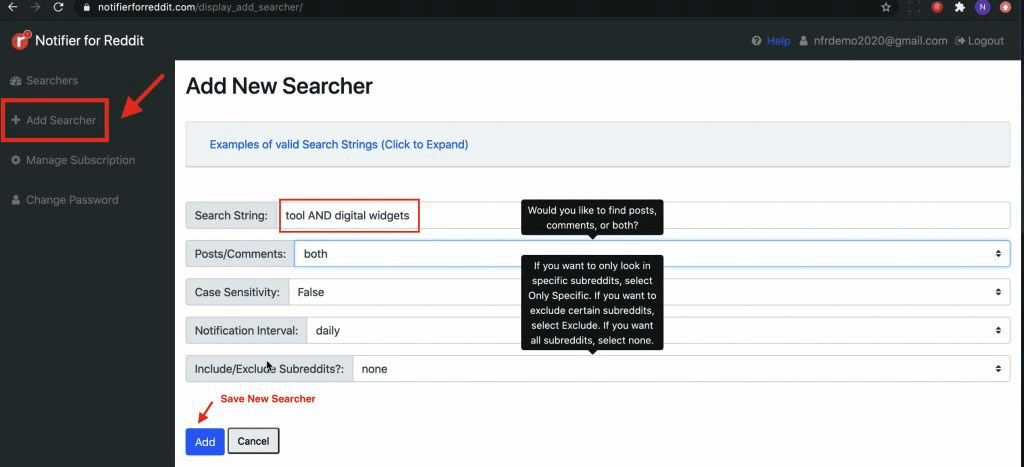
Task: Click the Logout link
Action: click(986, 40)
